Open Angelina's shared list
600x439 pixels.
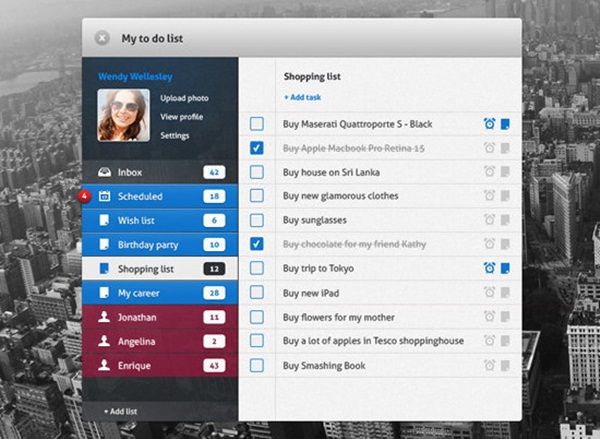click(160, 341)
